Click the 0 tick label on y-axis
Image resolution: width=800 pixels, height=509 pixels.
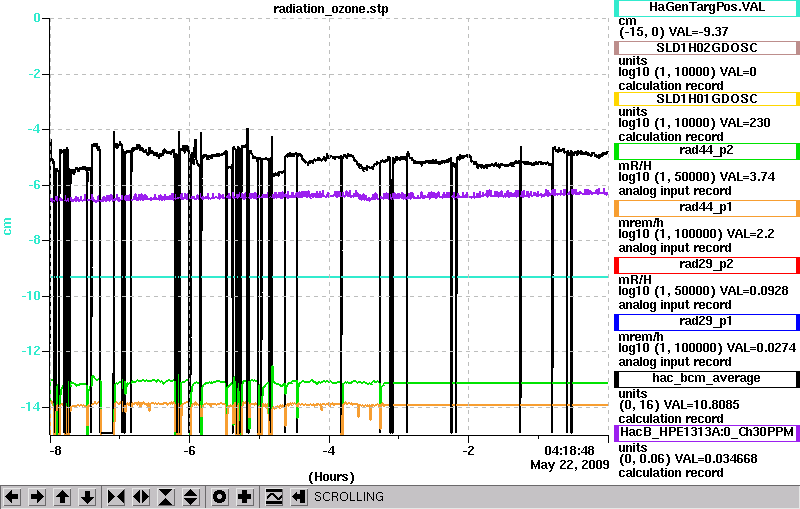(37, 18)
